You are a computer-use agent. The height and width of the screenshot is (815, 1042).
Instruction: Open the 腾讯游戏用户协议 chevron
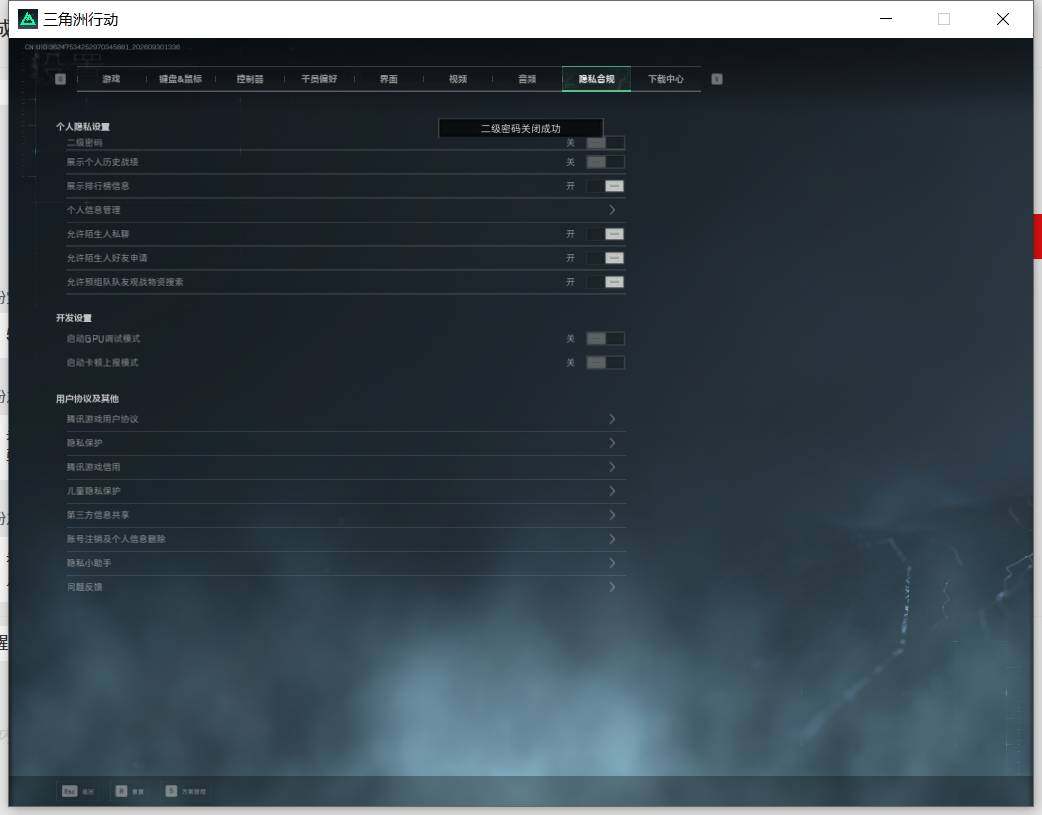(612, 419)
